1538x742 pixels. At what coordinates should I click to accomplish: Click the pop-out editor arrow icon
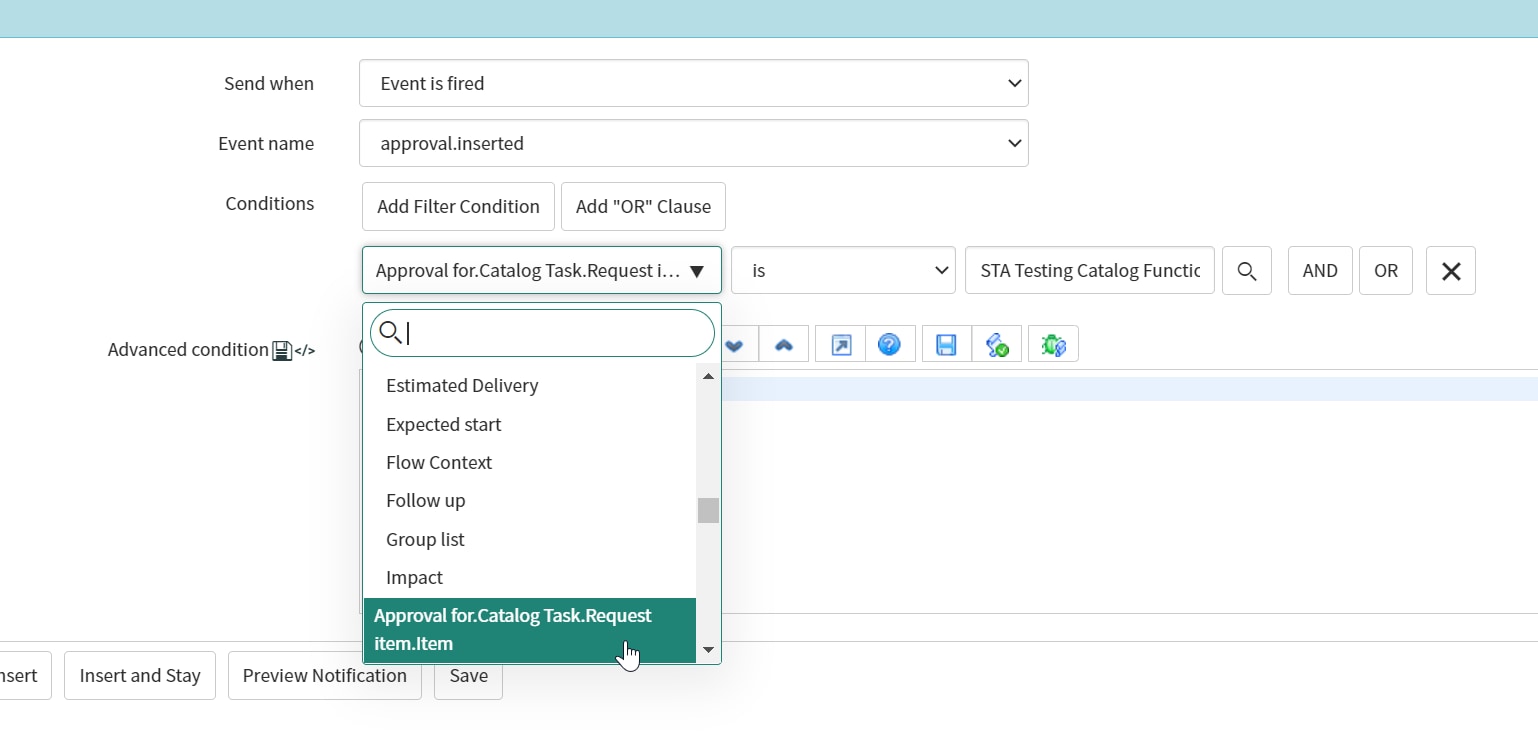(x=841, y=345)
